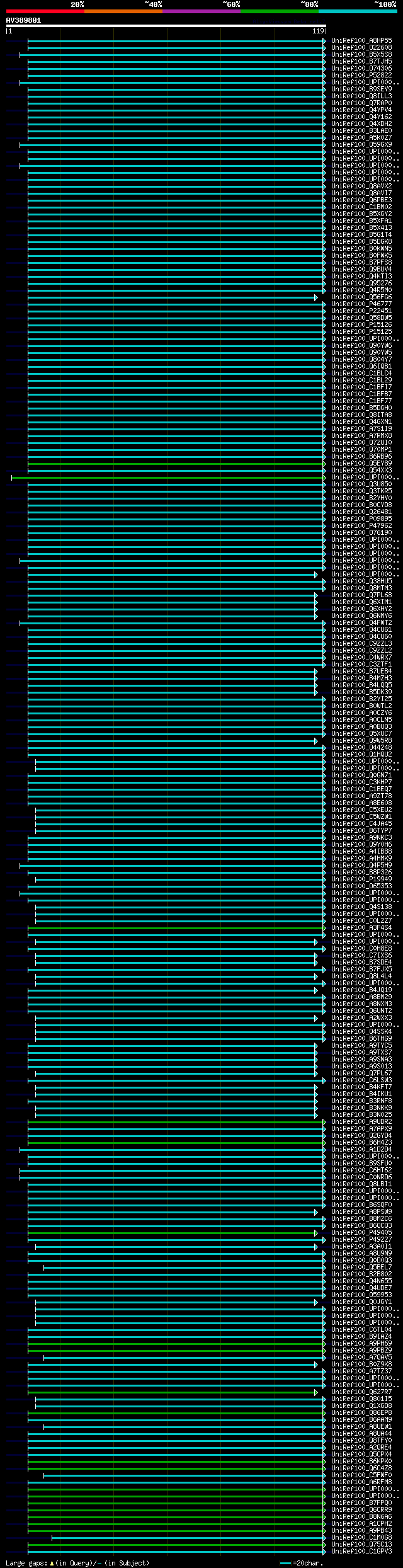Click the red 20% identity legend segment
The width and height of the screenshot is (403, 1568).
tap(45, 11)
